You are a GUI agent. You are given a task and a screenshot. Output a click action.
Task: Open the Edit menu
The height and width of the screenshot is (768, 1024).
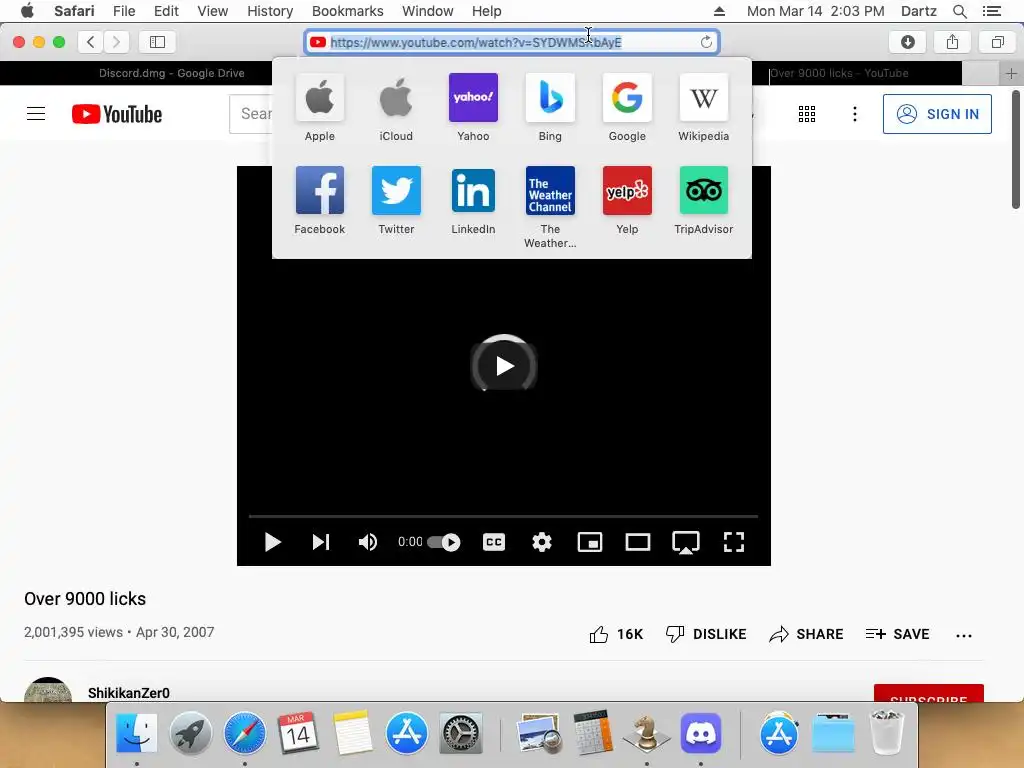(x=166, y=11)
